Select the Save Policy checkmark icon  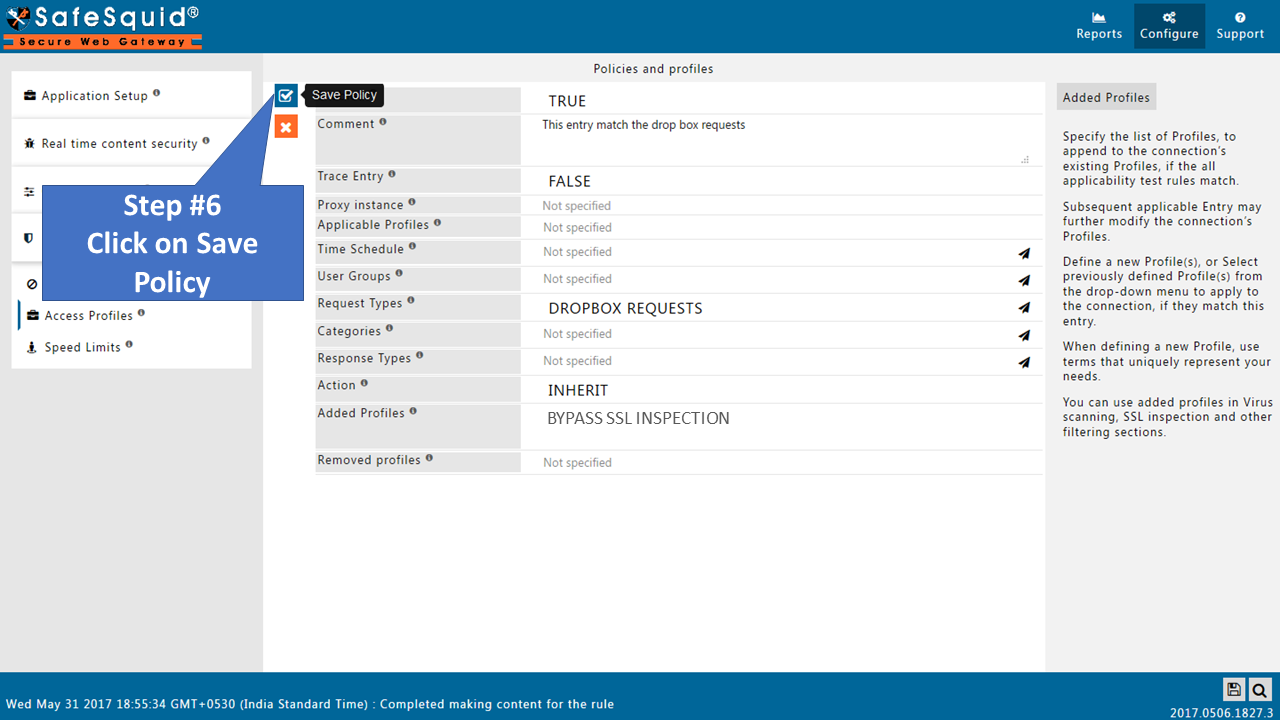pos(286,95)
